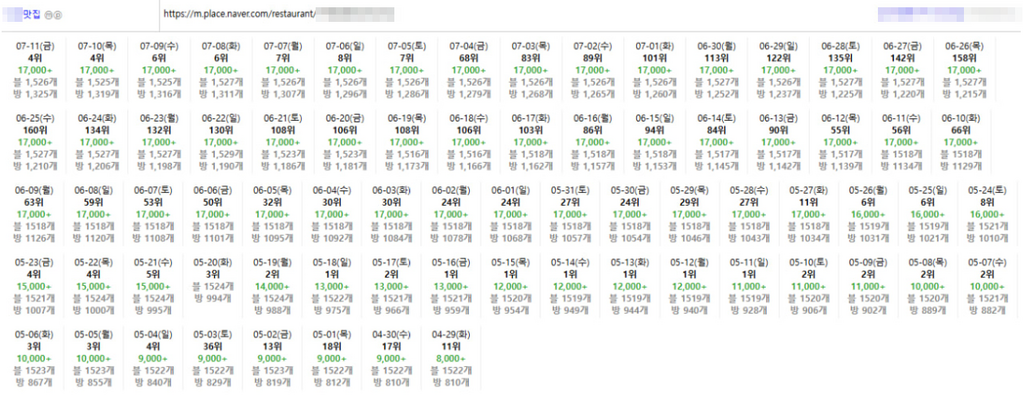1024x397 pixels.
Task: Select the 07-04(금) cell showing 68위
Action: pos(467,70)
